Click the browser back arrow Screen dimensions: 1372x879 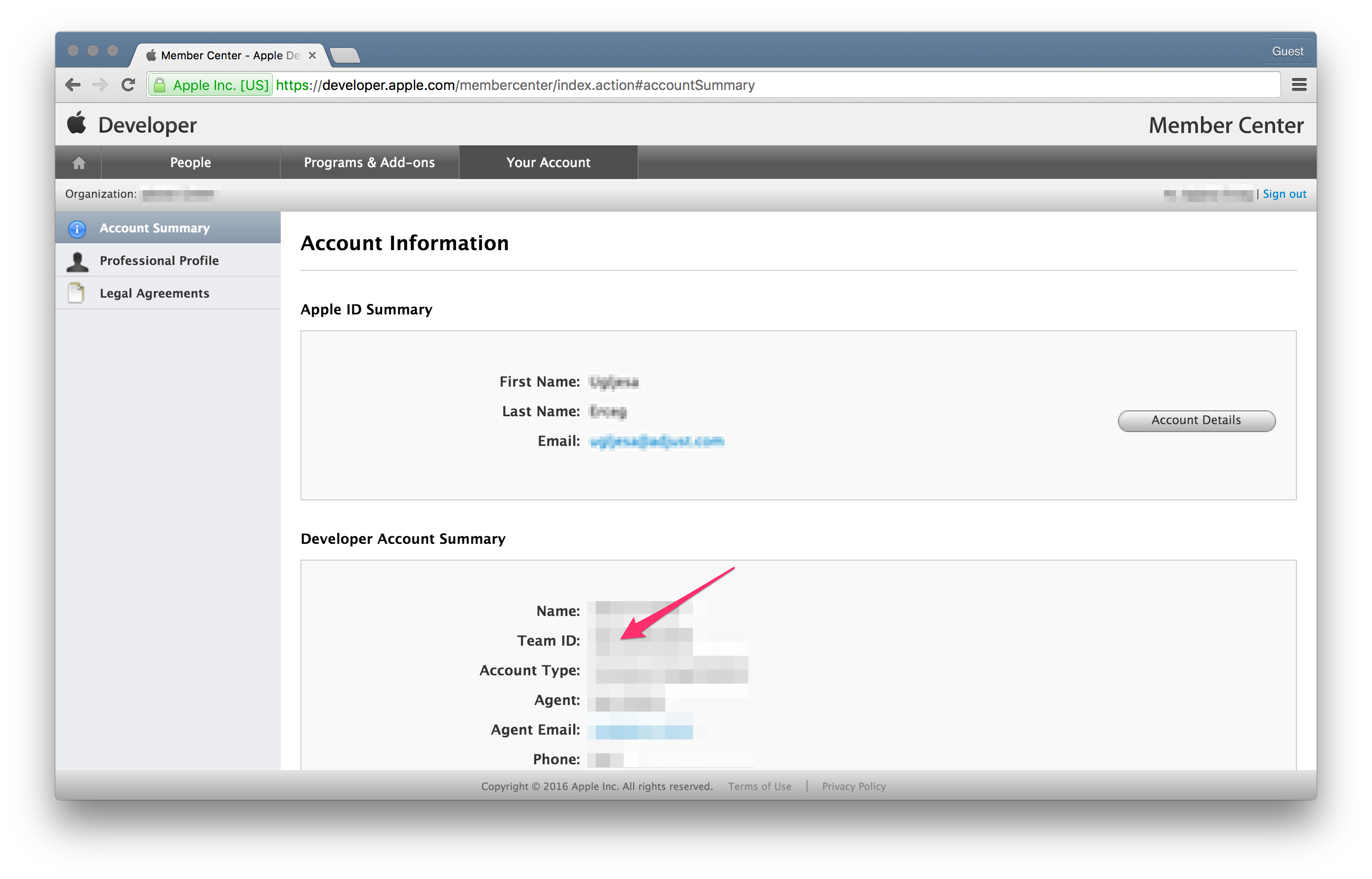(x=73, y=85)
